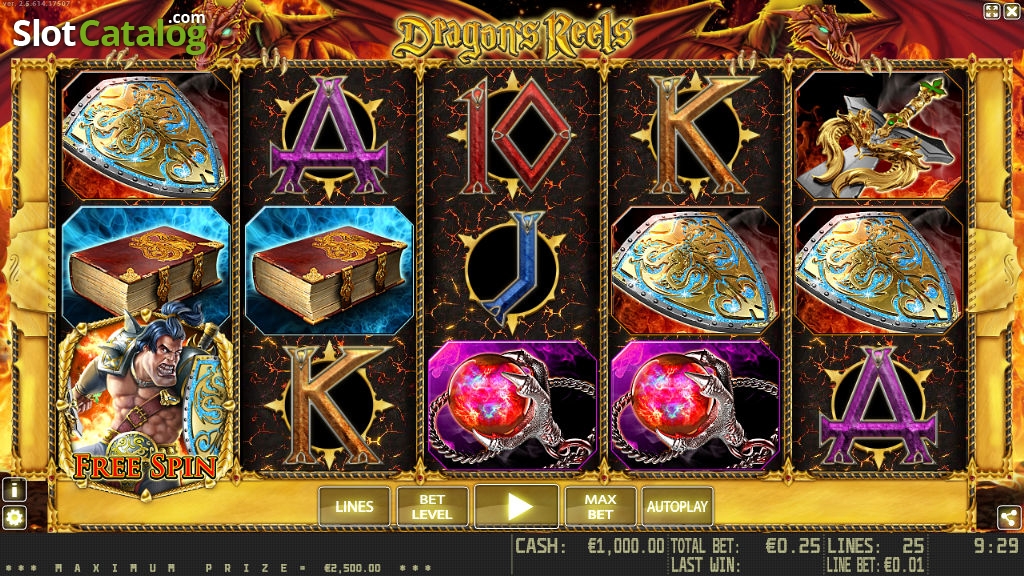Viewport: 1024px width, 576px height.
Task: Spin the reels with play button
Action: point(517,506)
